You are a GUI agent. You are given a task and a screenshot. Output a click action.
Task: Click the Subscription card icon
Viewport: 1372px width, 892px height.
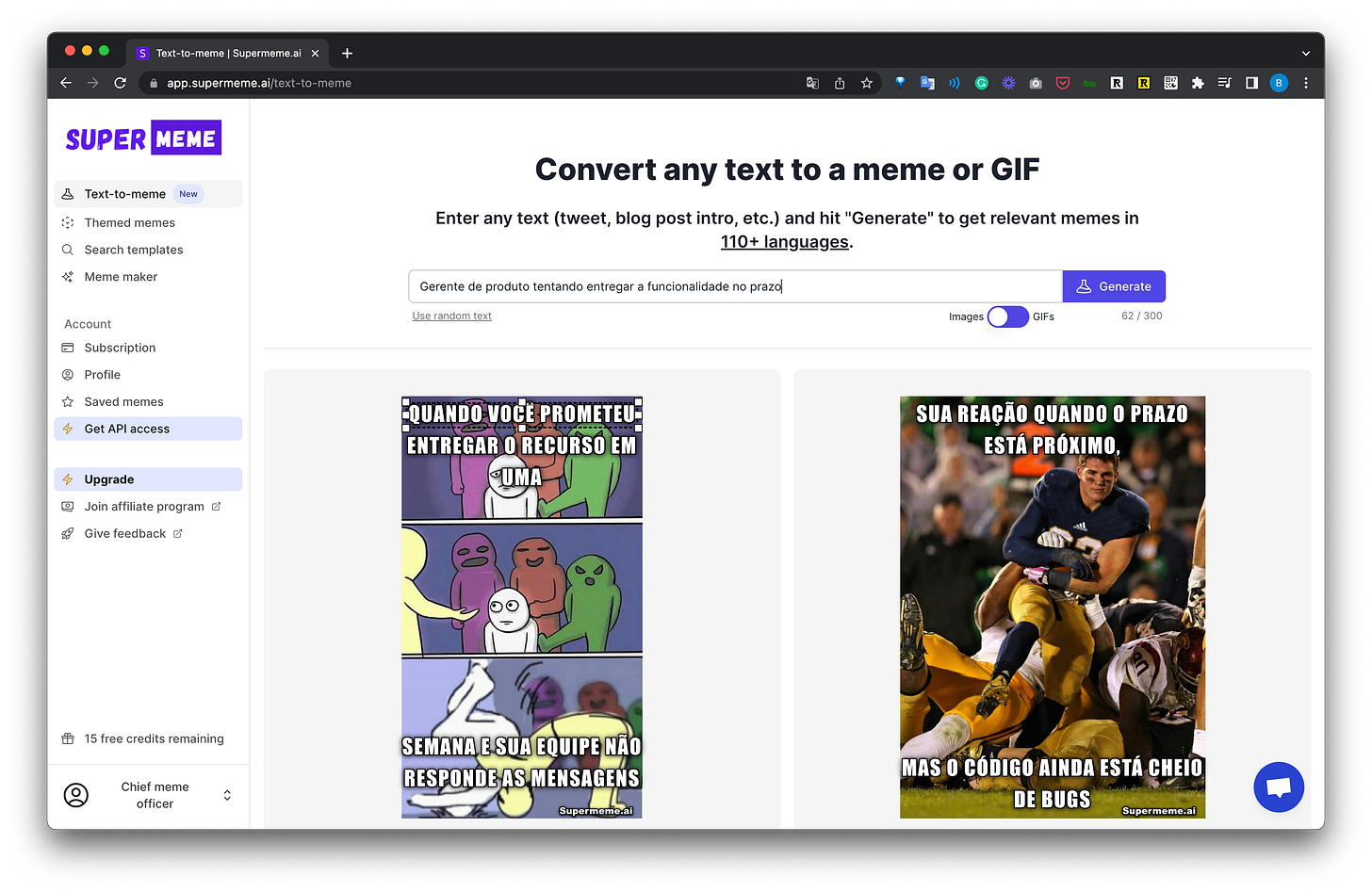coord(67,348)
